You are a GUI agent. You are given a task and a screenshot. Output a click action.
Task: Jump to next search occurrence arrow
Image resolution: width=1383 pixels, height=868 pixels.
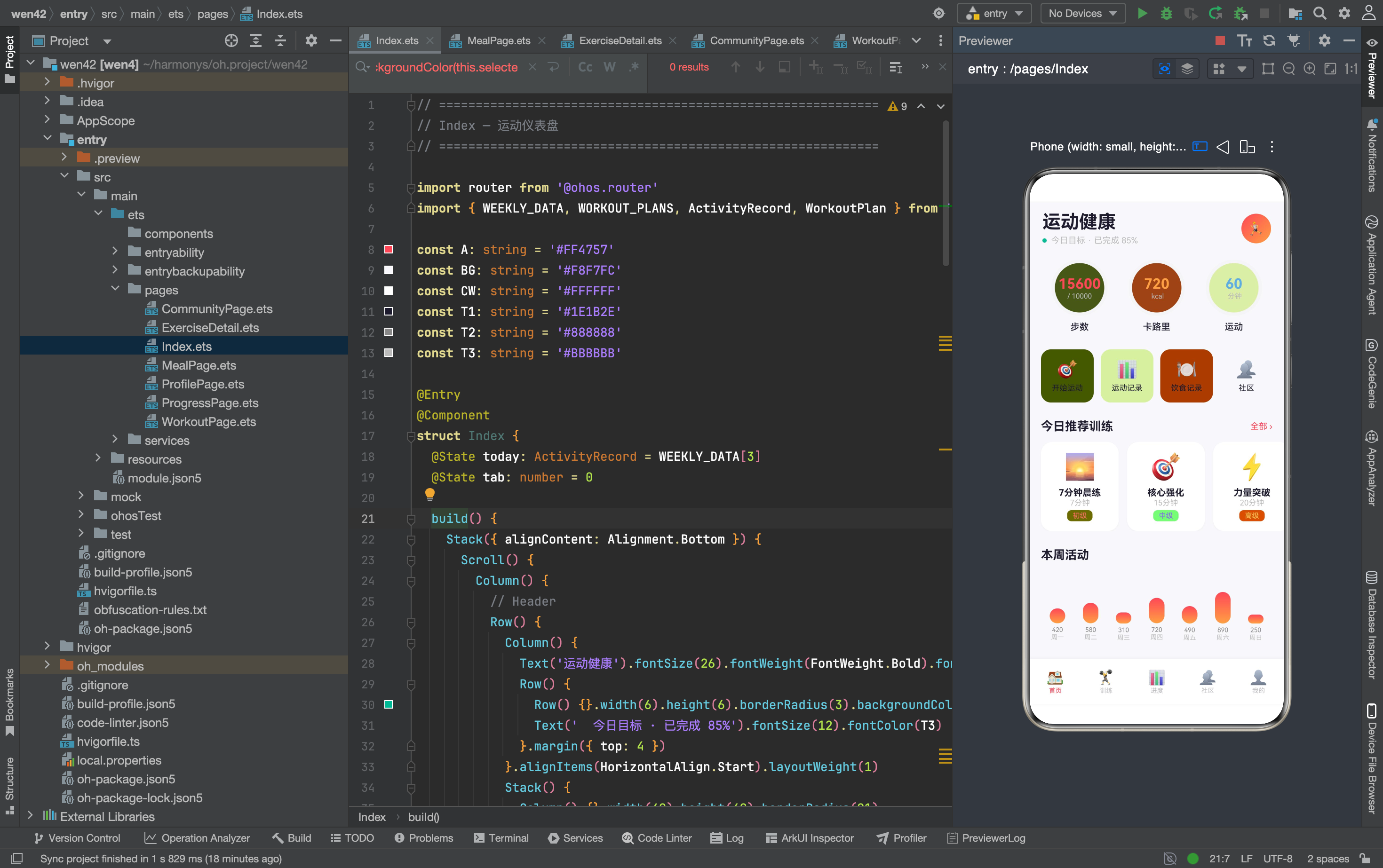pyautogui.click(x=760, y=67)
